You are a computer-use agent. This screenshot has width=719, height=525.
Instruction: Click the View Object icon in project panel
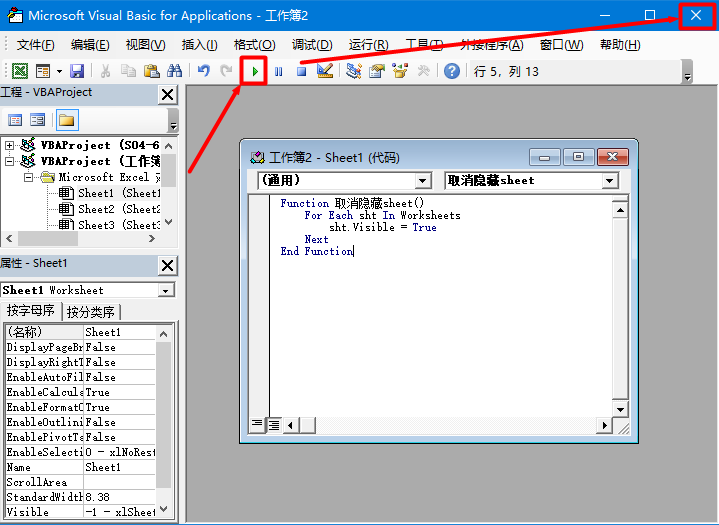38,120
